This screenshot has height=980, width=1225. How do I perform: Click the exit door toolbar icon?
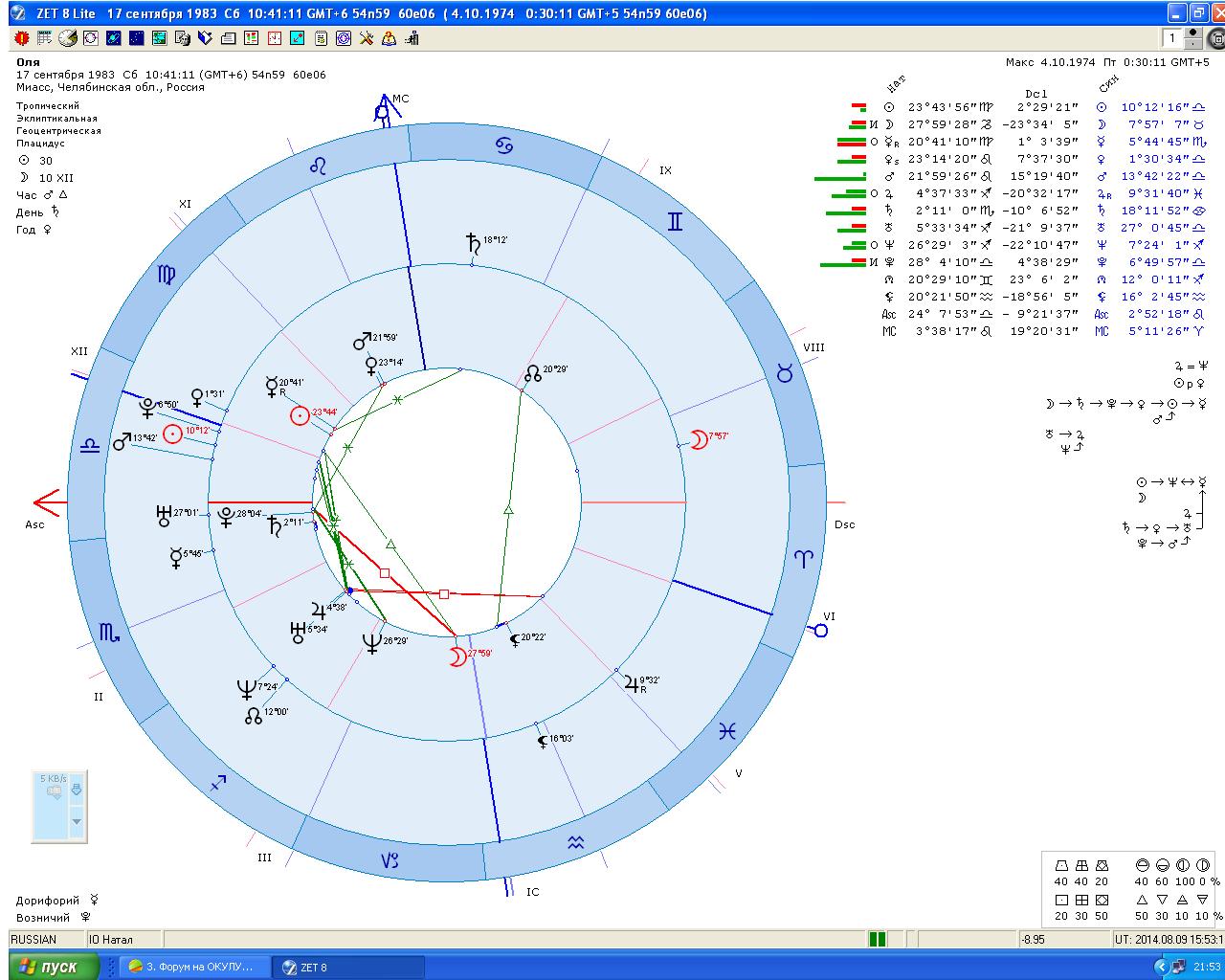[x=412, y=38]
